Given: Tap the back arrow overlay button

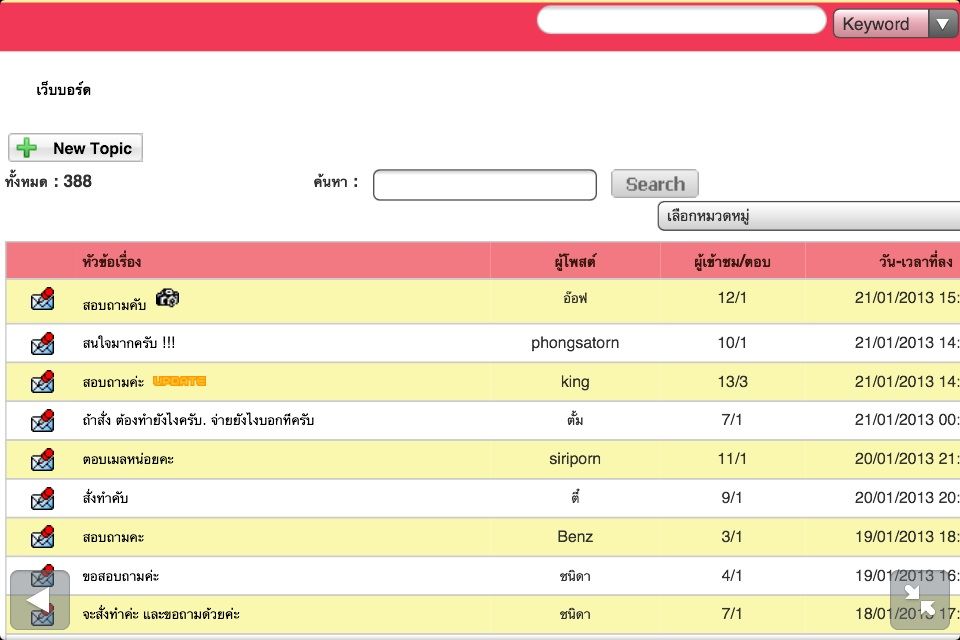Looking at the screenshot, I should point(39,599).
